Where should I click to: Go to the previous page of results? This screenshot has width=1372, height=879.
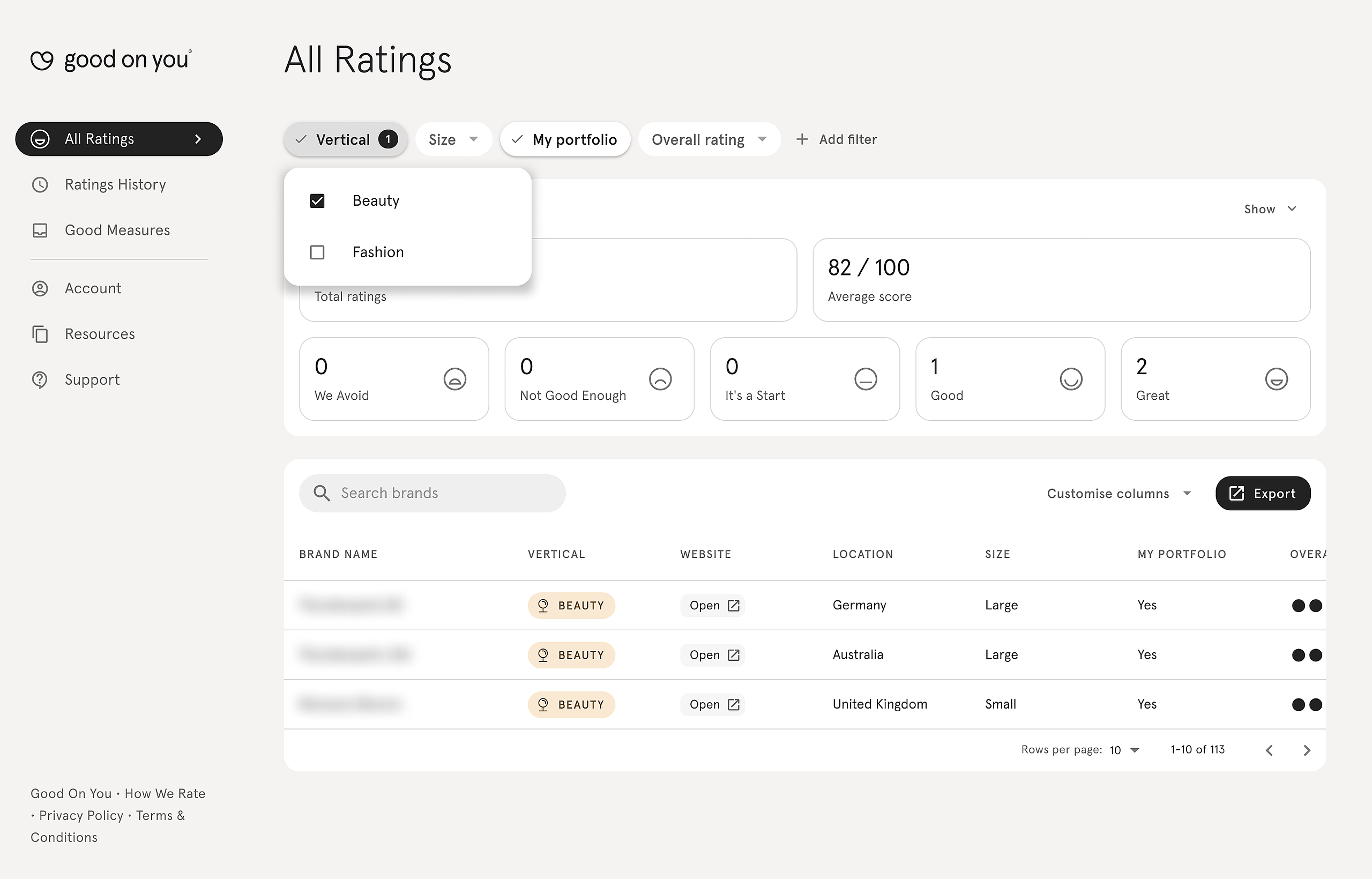pyautogui.click(x=1269, y=750)
